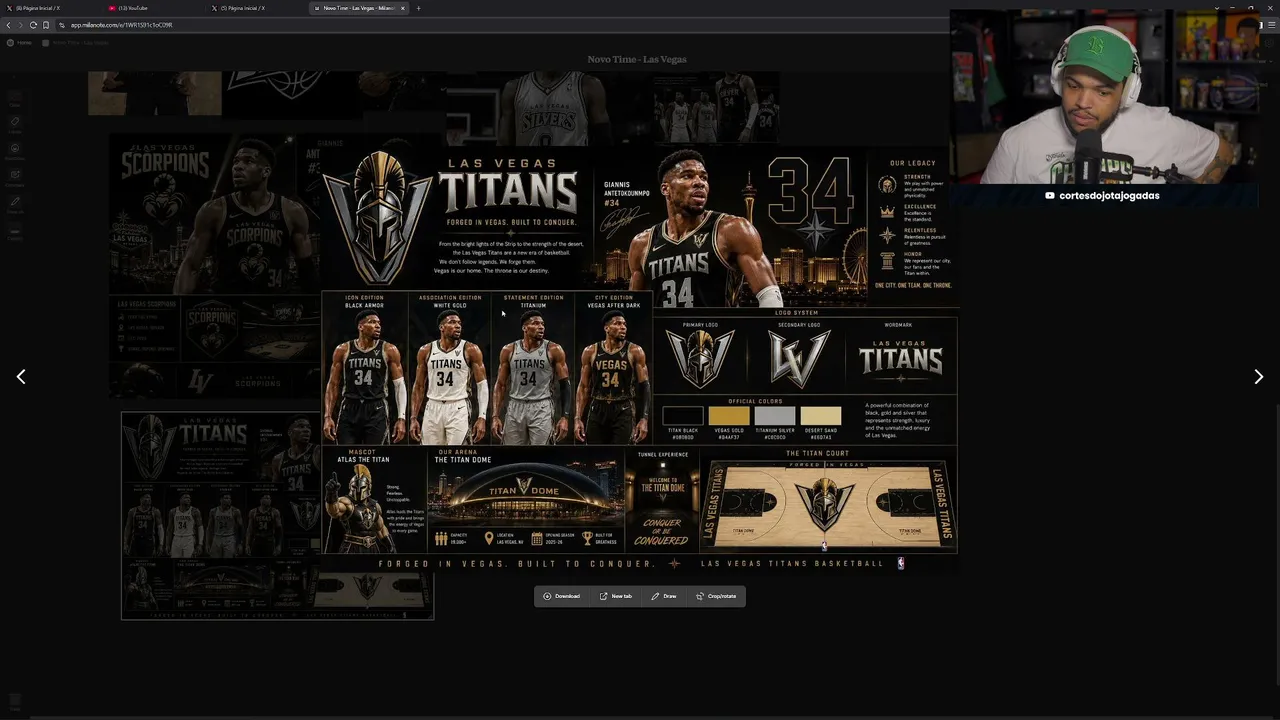Viewport: 1280px width, 720px height.
Task: Activate the Draw tool on the image
Action: point(664,596)
